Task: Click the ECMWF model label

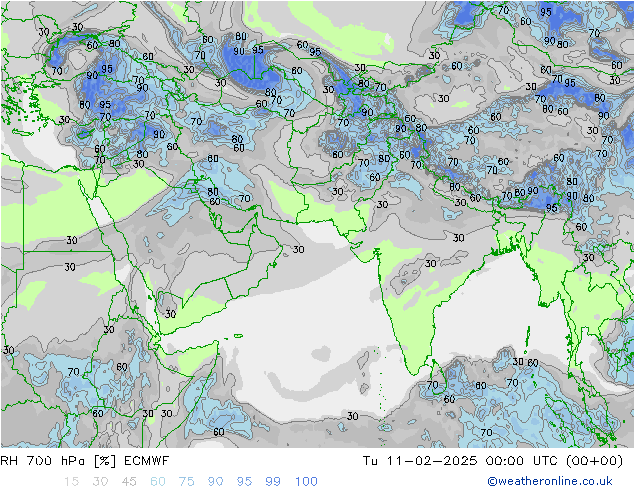Action: (x=146, y=461)
